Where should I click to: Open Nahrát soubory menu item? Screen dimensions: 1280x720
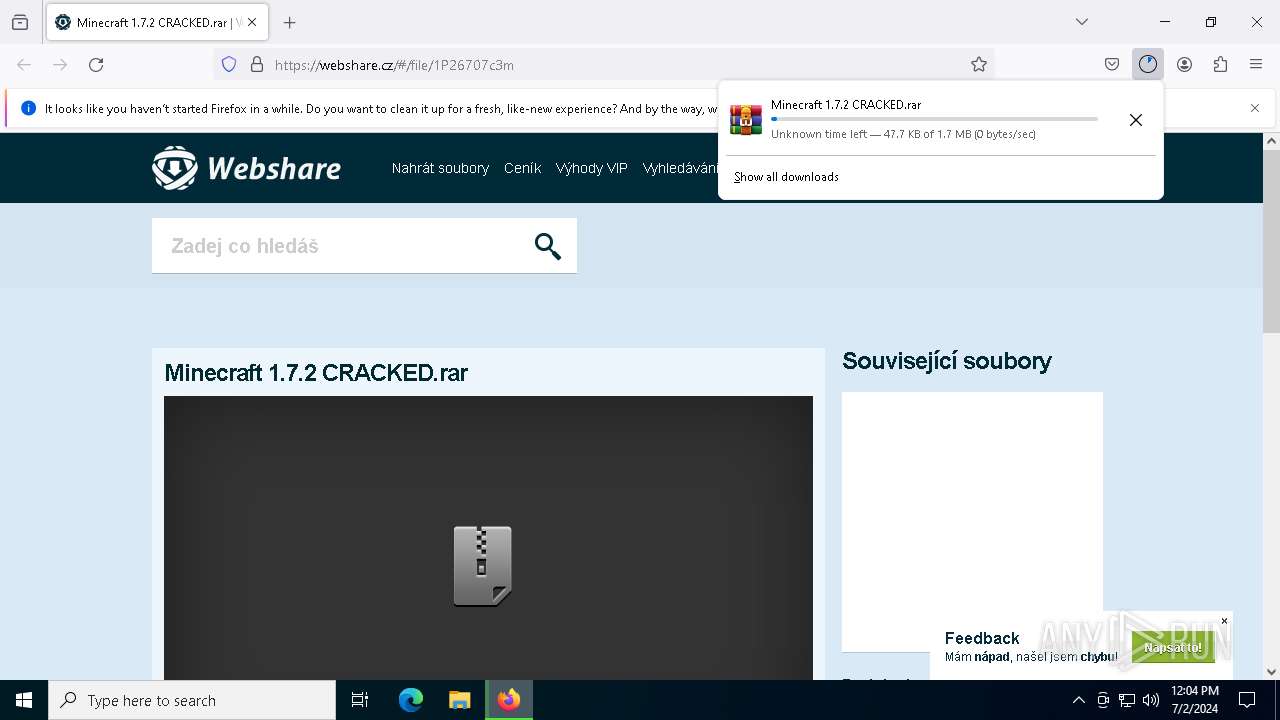tap(440, 168)
